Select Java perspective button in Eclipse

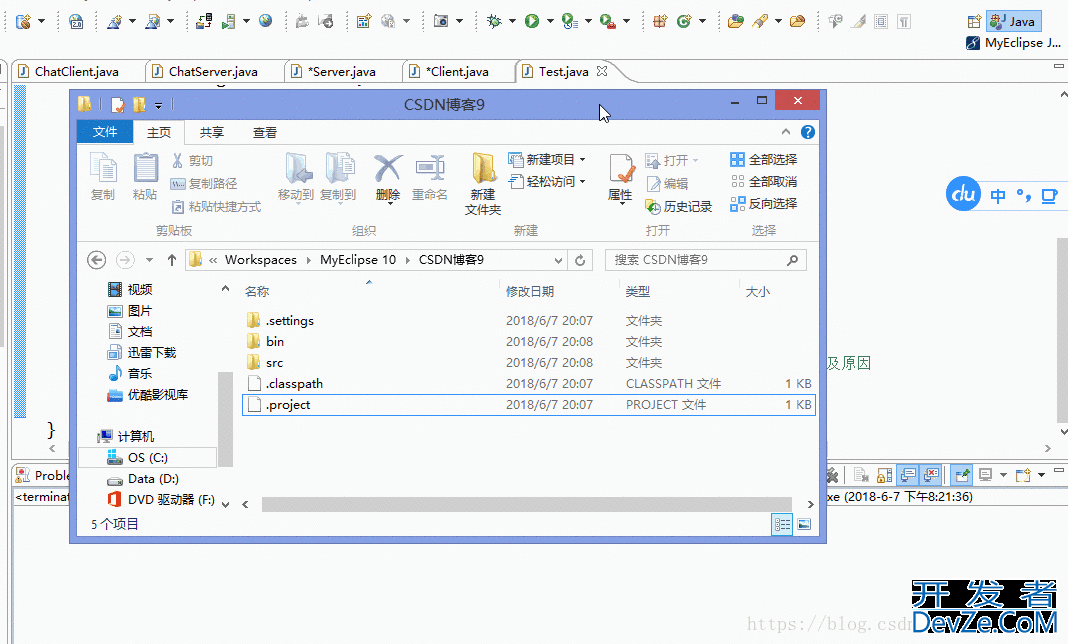[1014, 22]
